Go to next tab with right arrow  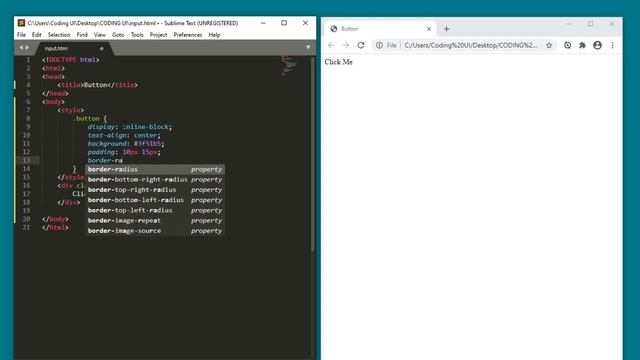click(27, 48)
